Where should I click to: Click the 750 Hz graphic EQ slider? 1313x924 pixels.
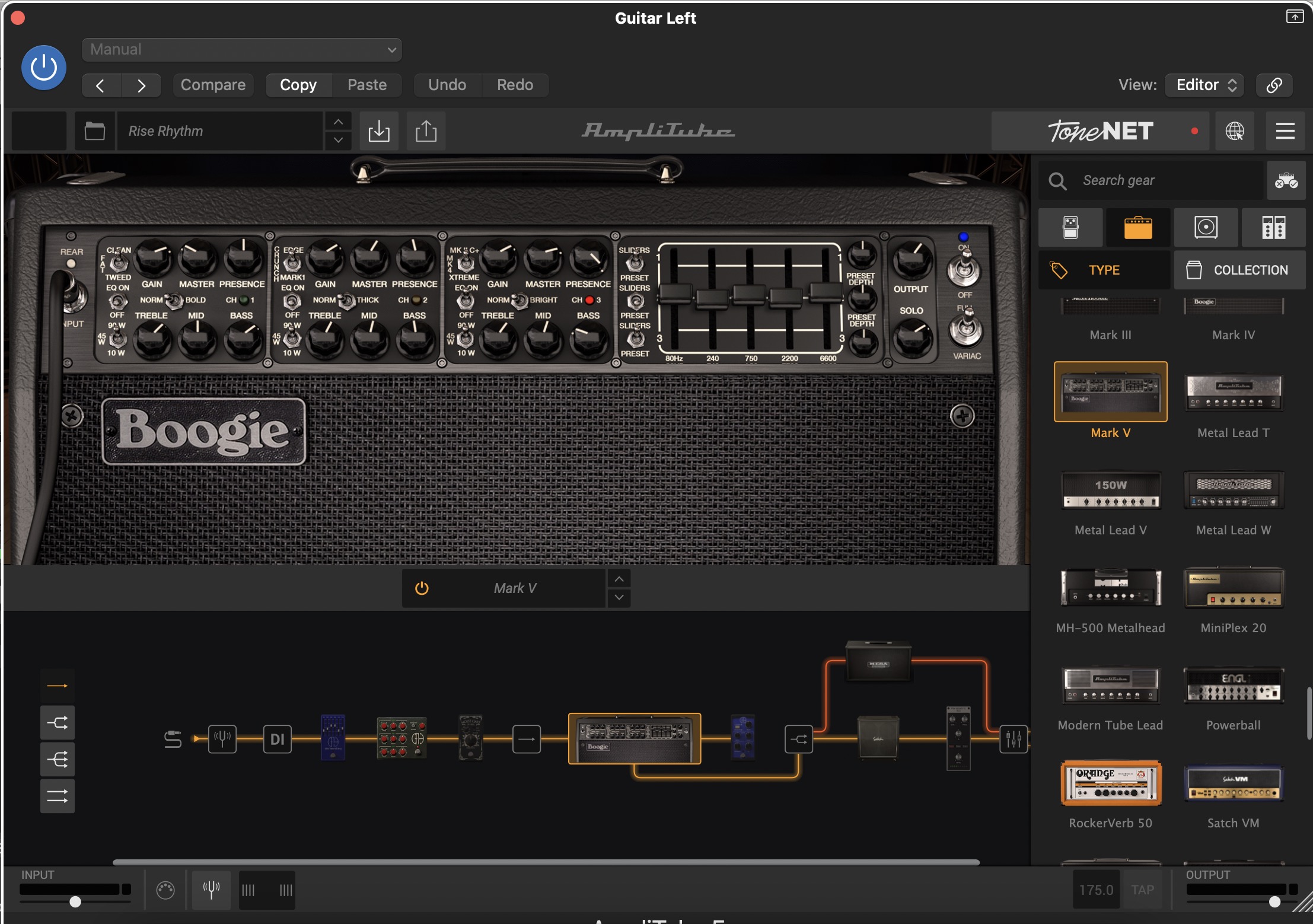tap(749, 295)
